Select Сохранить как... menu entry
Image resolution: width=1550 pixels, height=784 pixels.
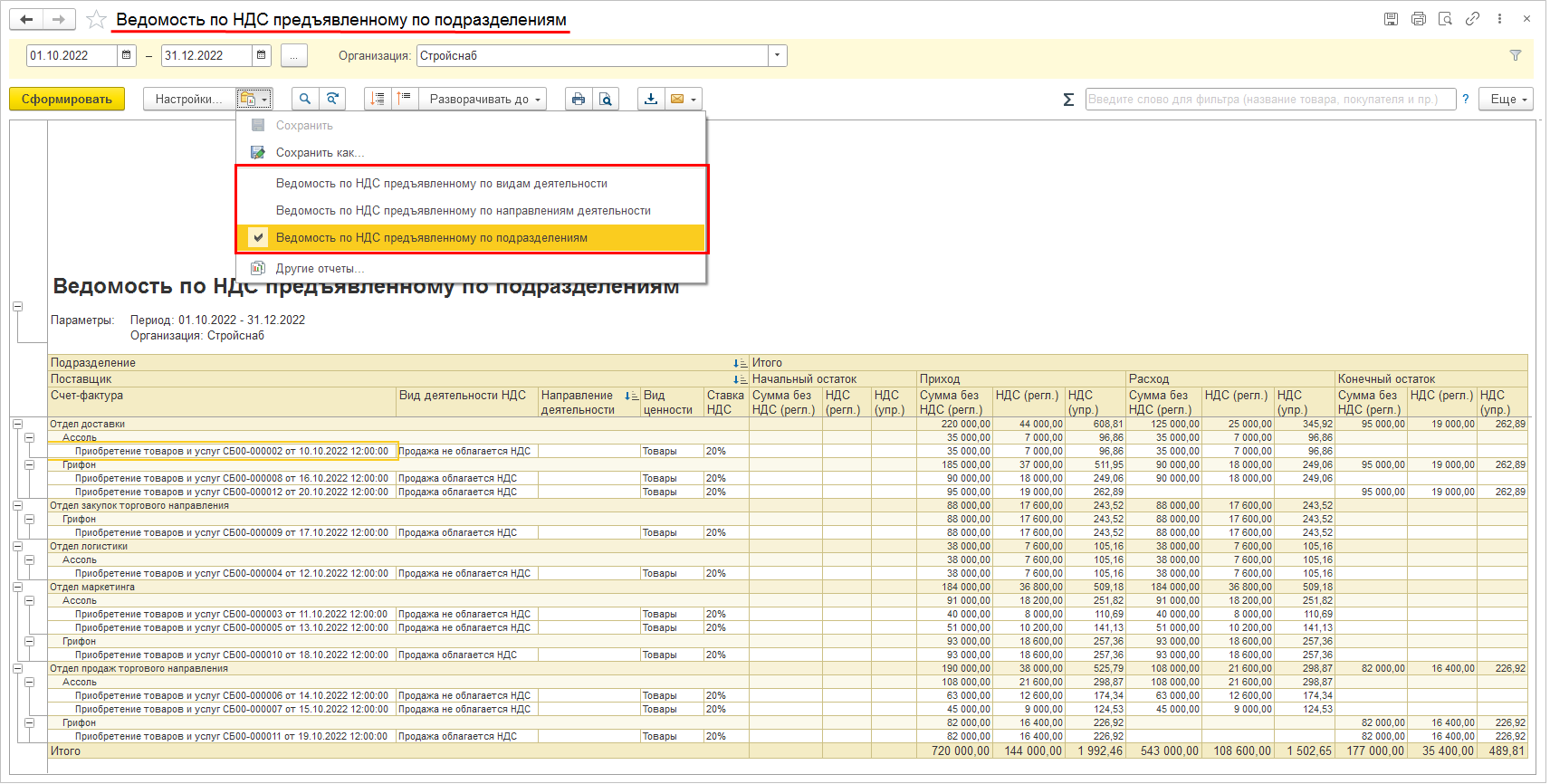point(320,153)
